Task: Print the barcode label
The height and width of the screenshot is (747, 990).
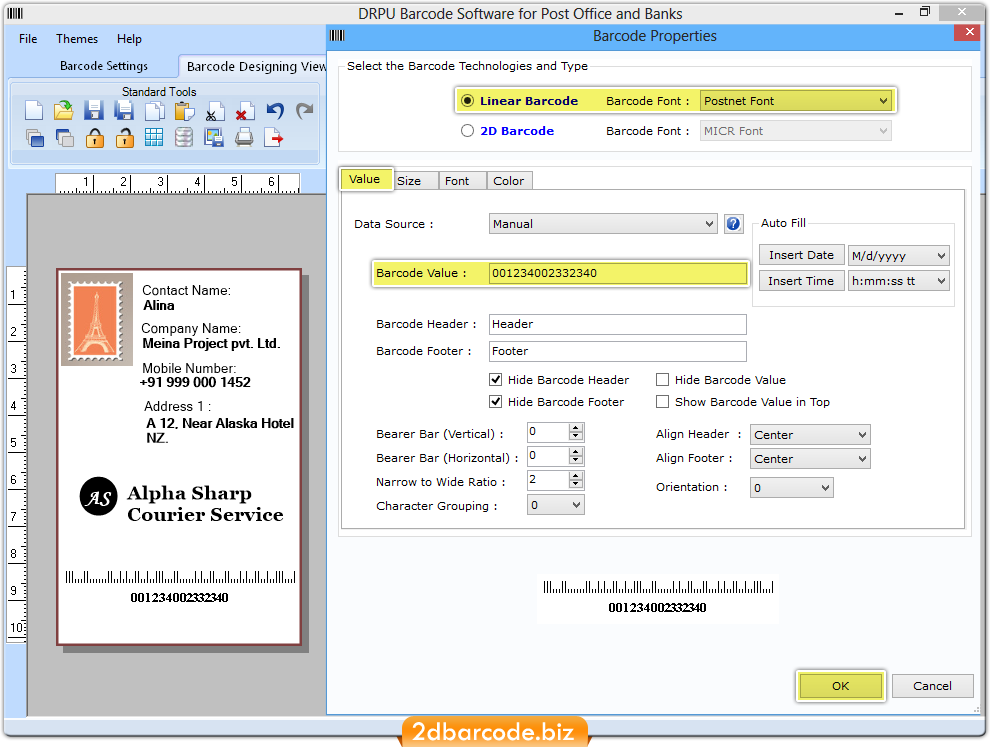Action: [244, 137]
